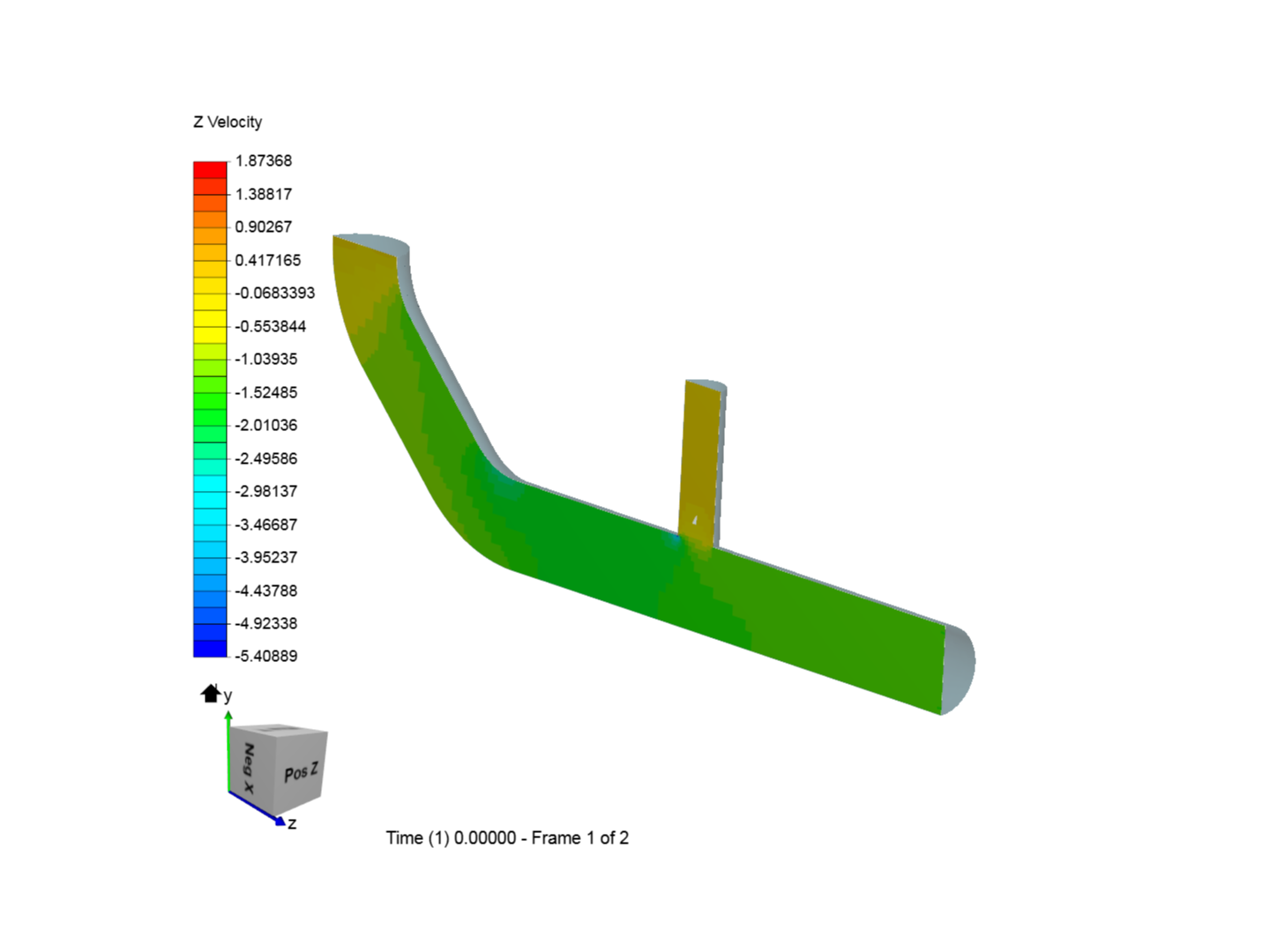Click the legend value 0.90267
This screenshot has width=1270, height=952.
pyautogui.click(x=263, y=227)
